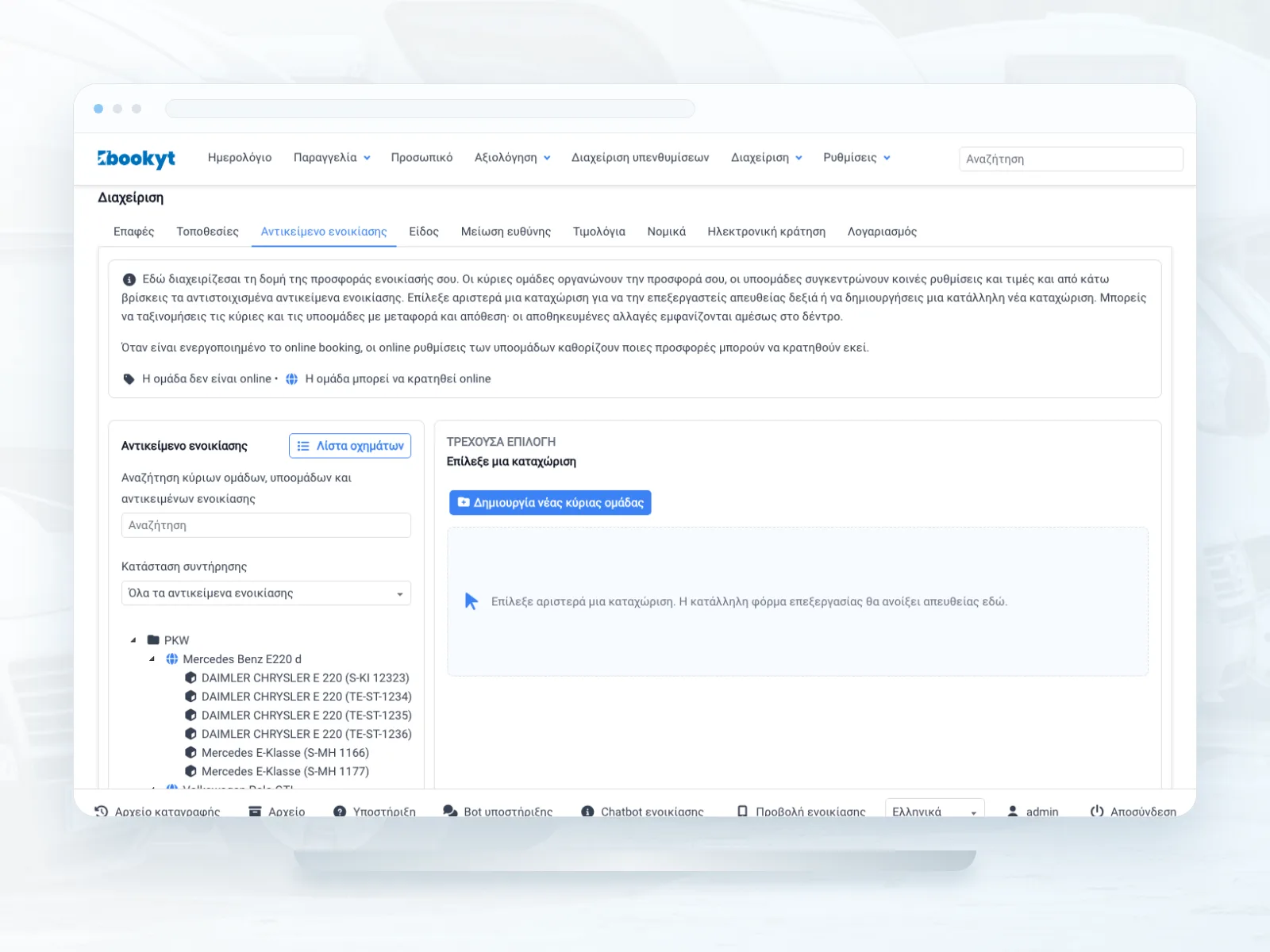This screenshot has width=1270, height=952.
Task: Click the top Αναζήτηση search field
Action: (1071, 159)
